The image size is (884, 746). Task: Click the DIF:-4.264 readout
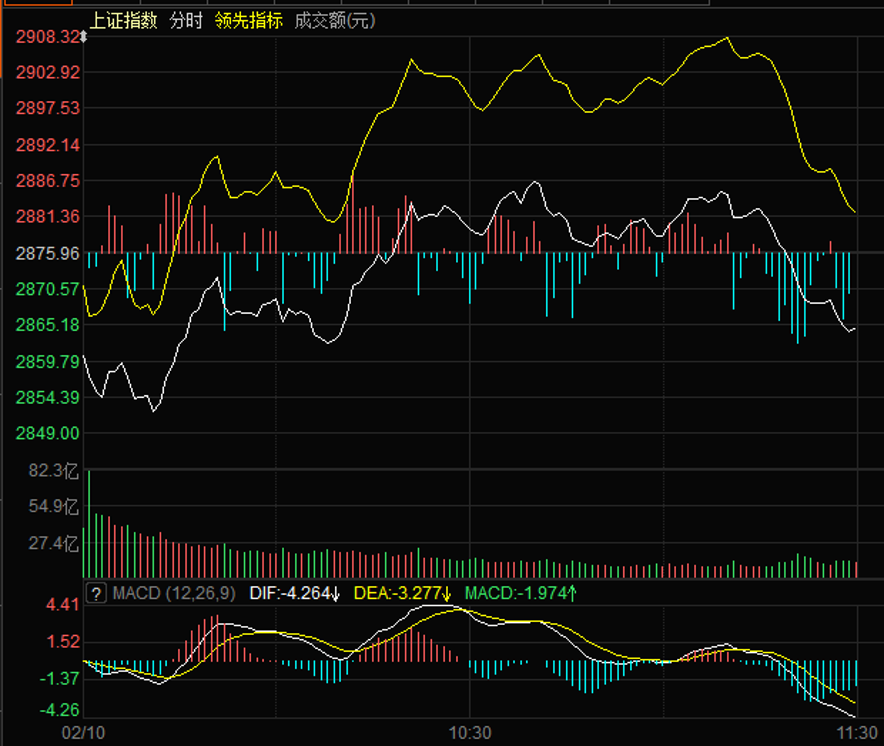(287, 594)
